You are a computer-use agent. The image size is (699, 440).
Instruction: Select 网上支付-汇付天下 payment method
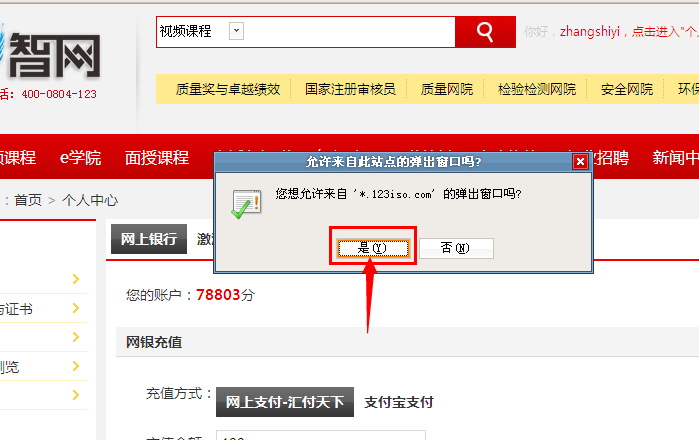[285, 402]
